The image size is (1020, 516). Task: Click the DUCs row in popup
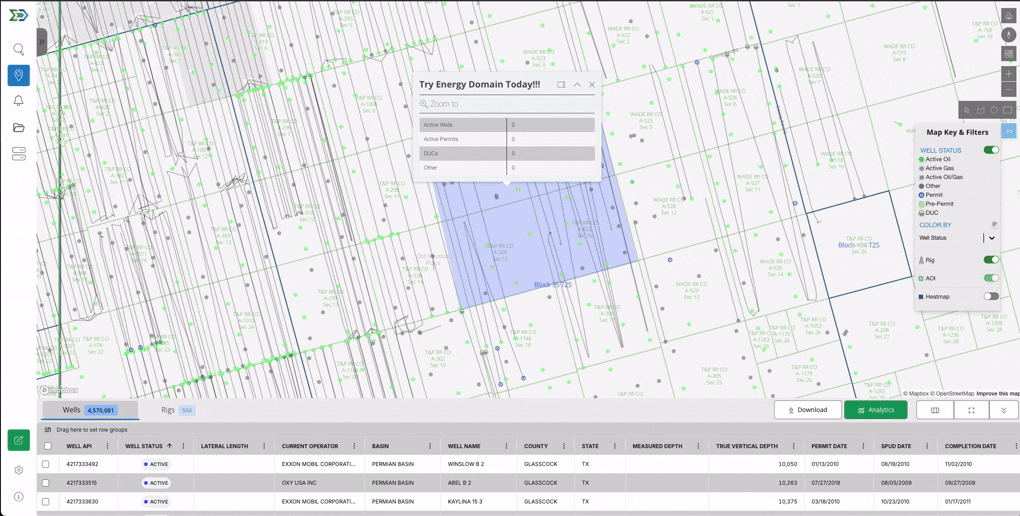click(x=507, y=154)
